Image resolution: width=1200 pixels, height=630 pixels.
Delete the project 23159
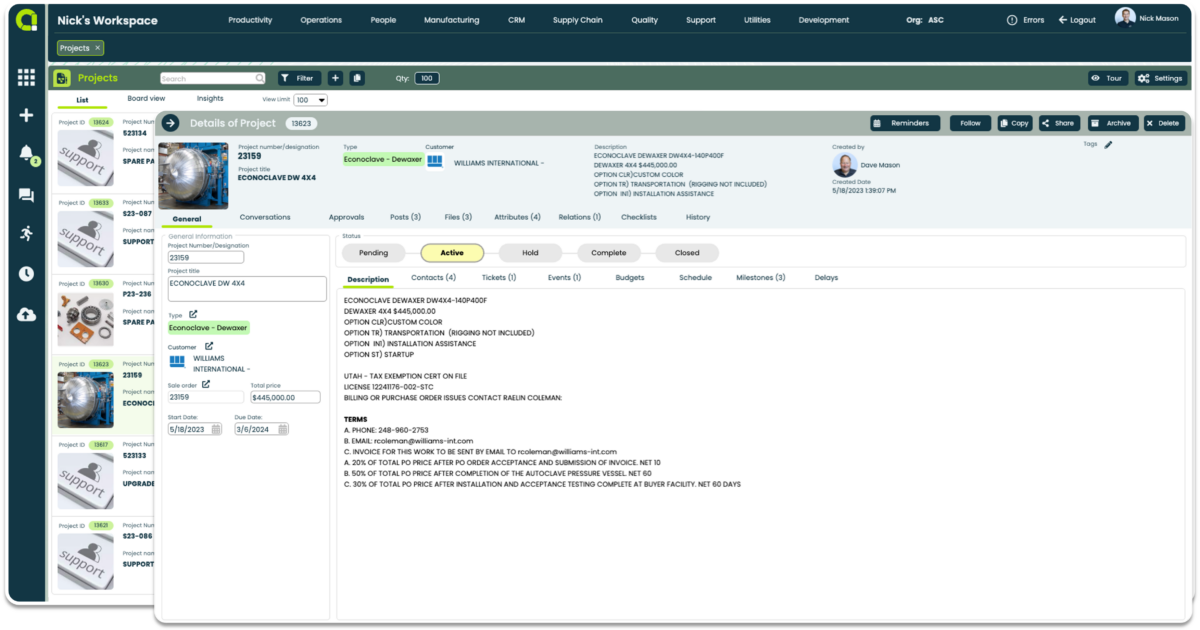(x=1166, y=122)
